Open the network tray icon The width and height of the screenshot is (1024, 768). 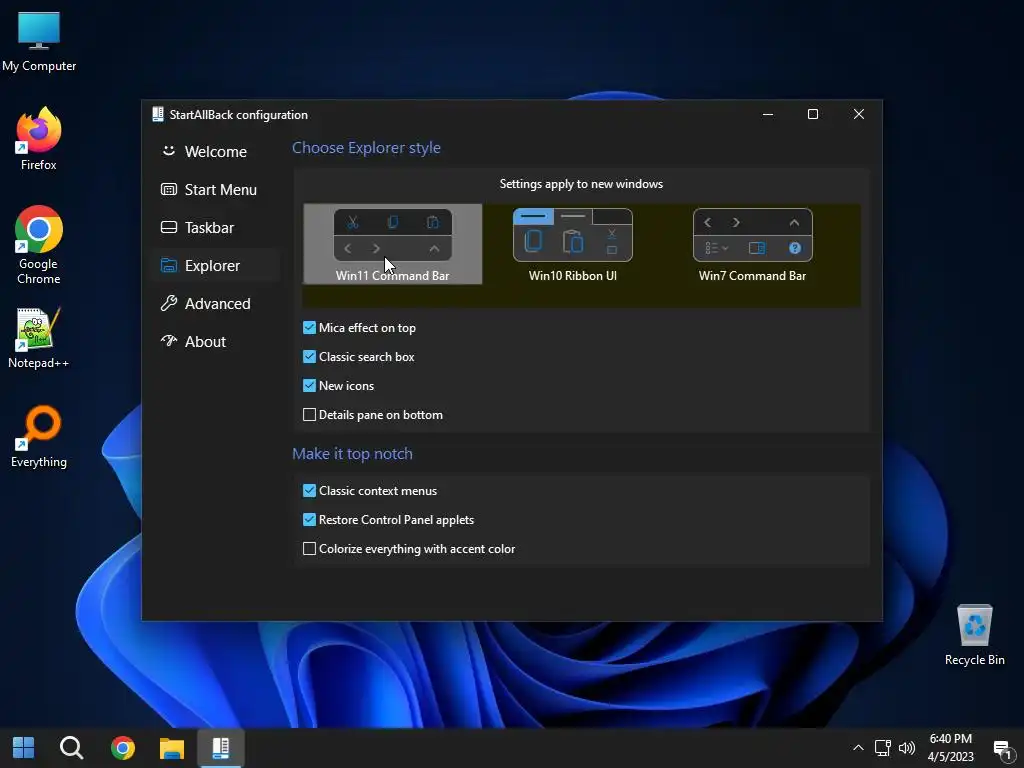(882, 748)
